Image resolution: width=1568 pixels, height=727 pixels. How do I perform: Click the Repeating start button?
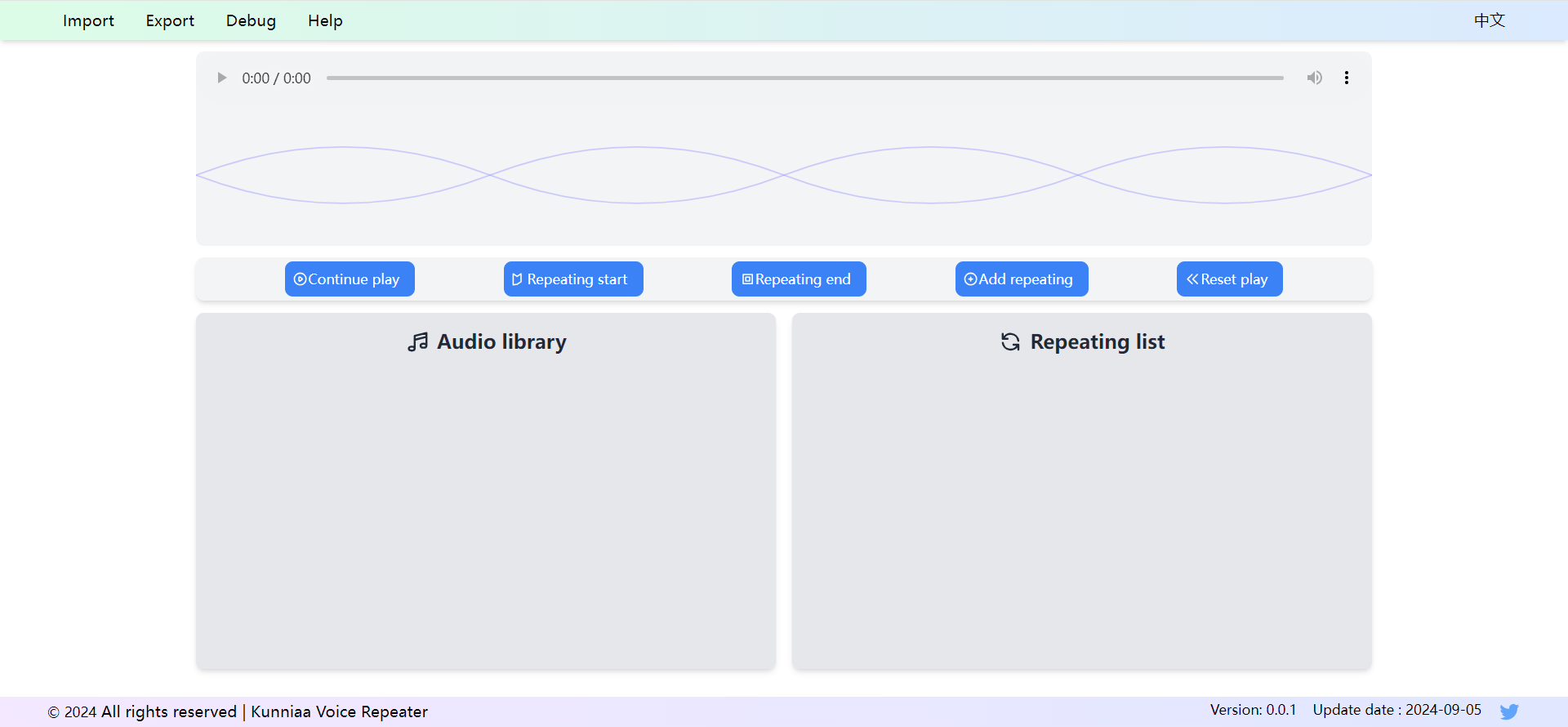tap(573, 279)
